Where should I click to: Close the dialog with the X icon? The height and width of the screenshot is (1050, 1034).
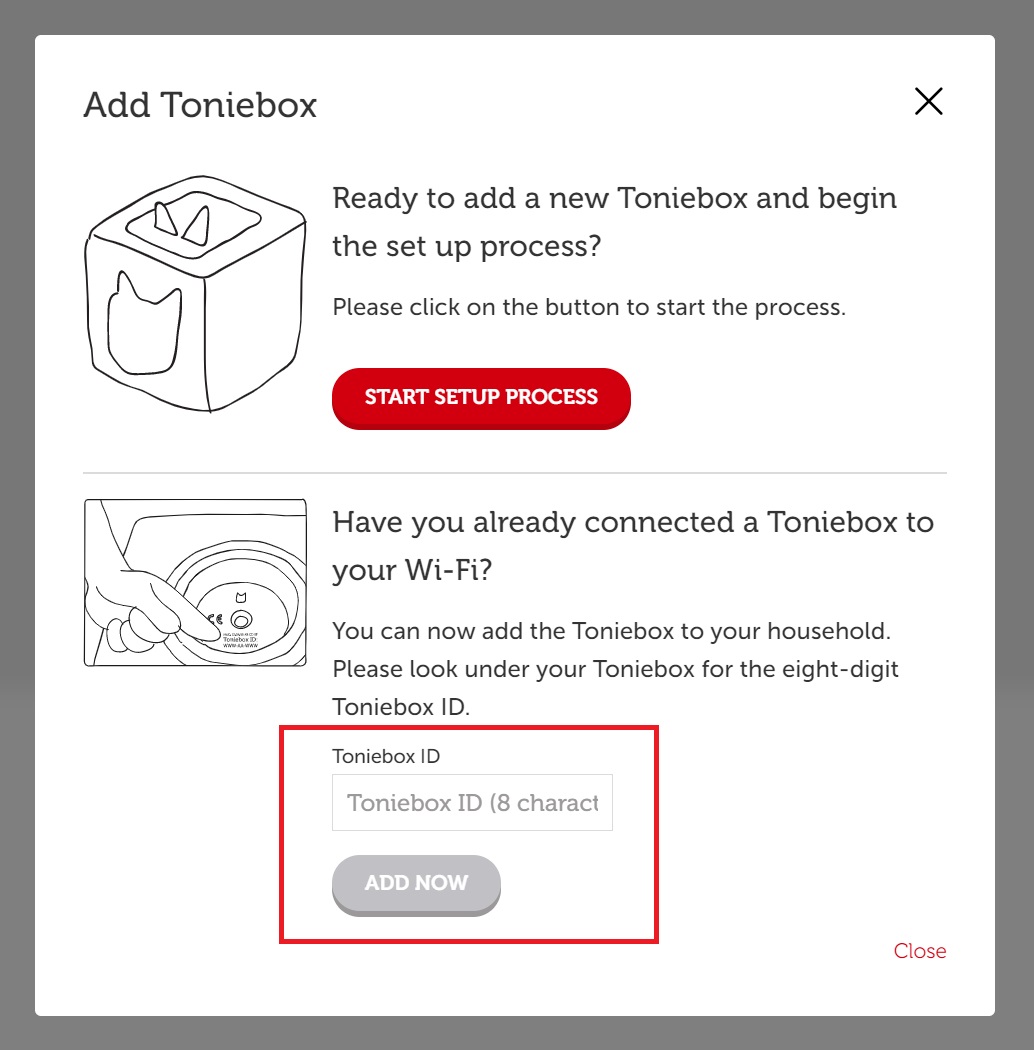pos(928,101)
